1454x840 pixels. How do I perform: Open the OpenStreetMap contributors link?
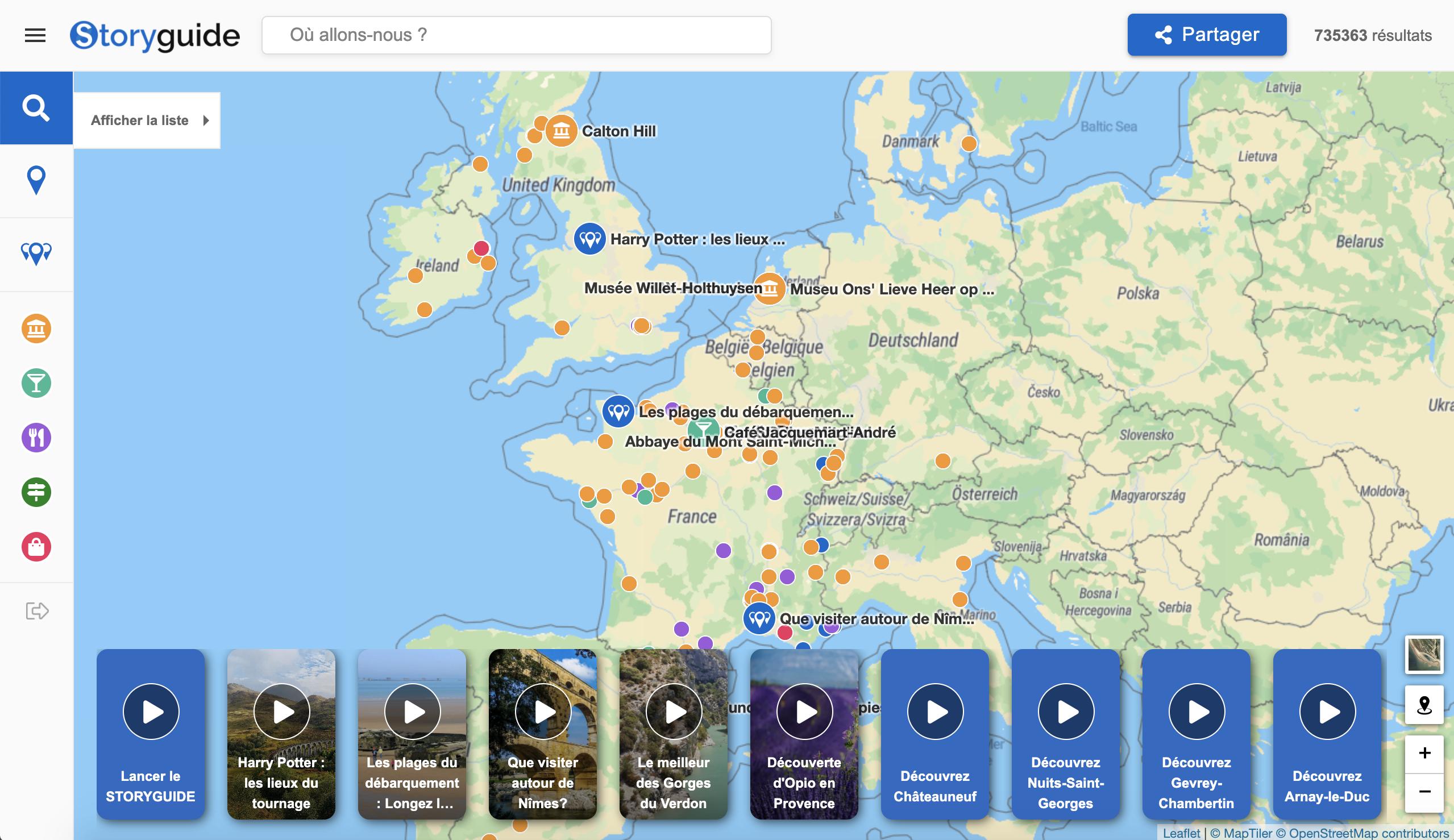click(1362, 833)
